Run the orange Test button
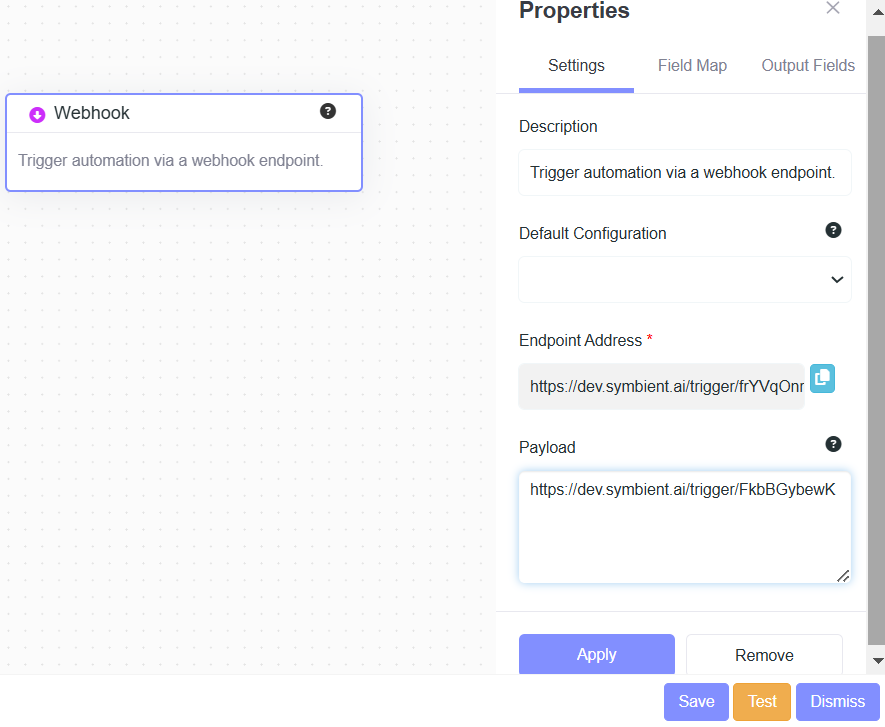The image size is (885, 727). click(x=762, y=702)
